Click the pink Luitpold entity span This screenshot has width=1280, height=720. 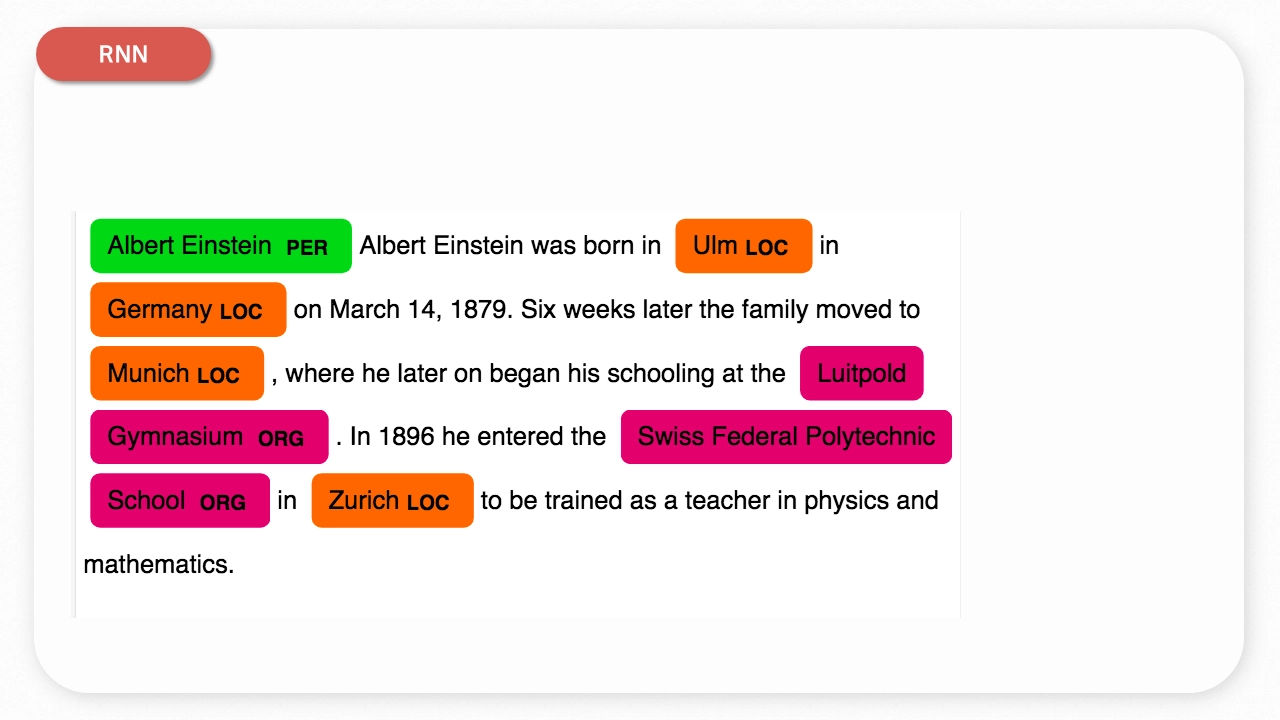(861, 374)
